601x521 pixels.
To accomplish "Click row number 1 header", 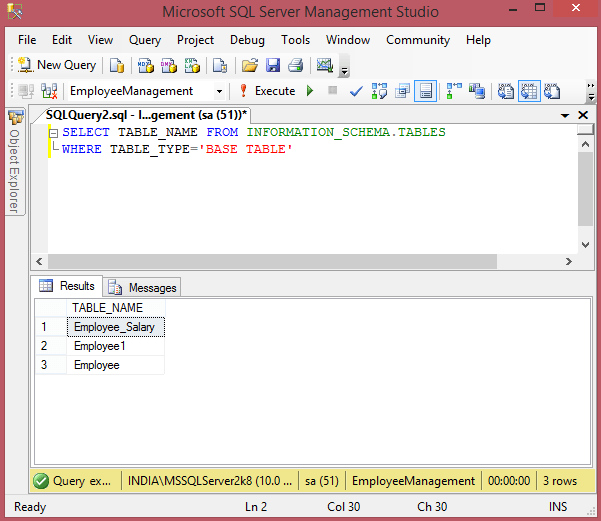I will point(51,327).
